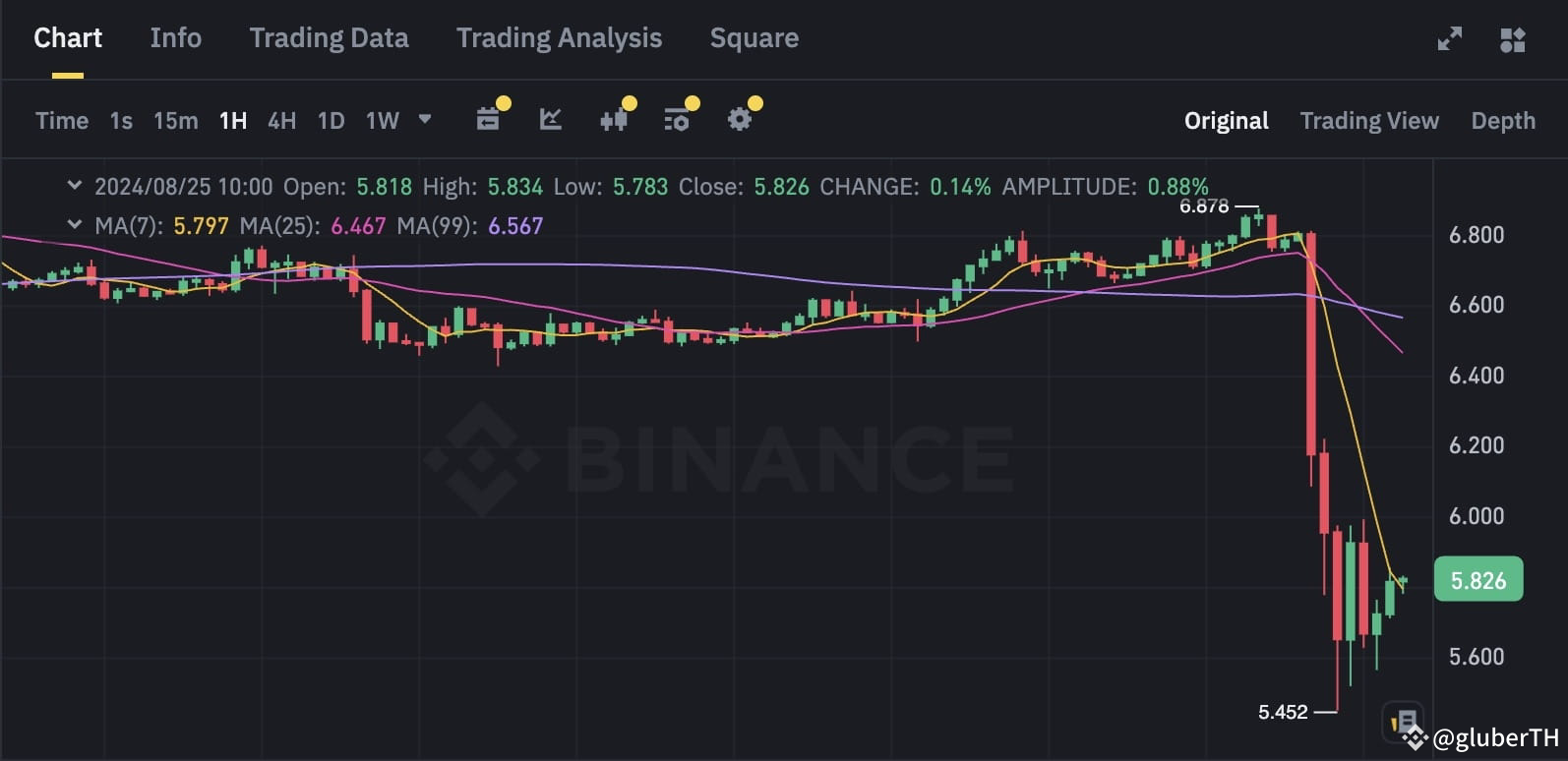The image size is (1568, 761).
Task: Open the Trading Analysis tab
Action: [559, 38]
